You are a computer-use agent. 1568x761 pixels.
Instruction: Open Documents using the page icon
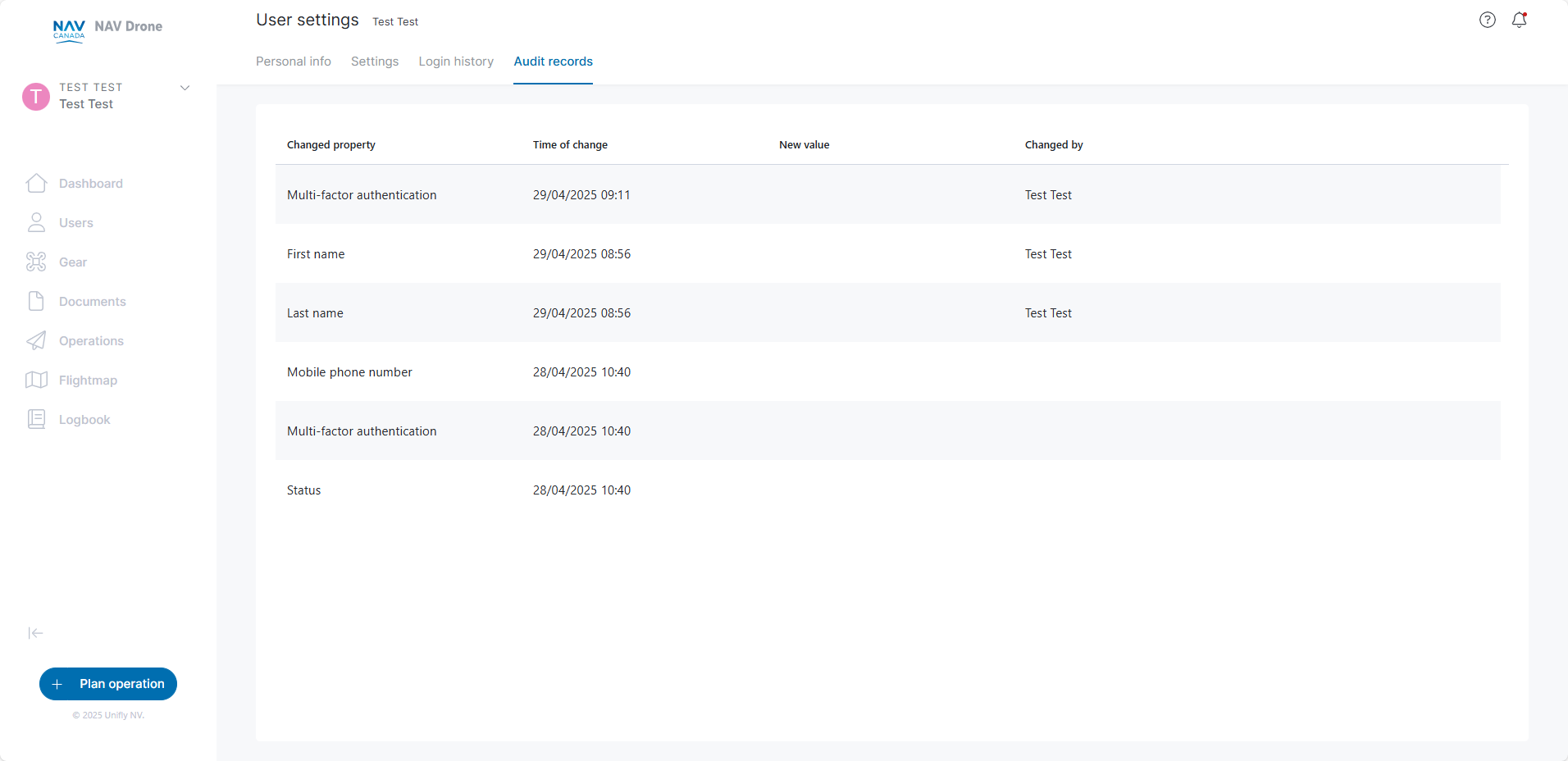click(x=36, y=302)
